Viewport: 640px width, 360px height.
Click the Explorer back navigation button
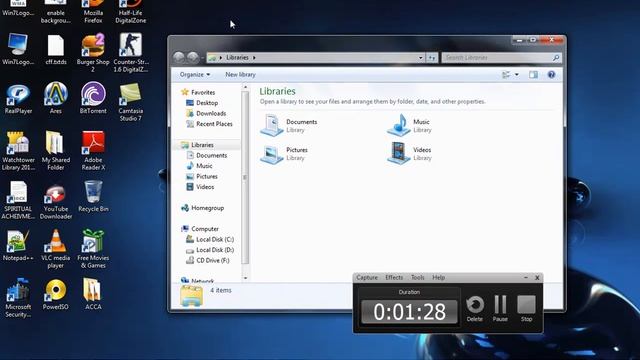[179, 58]
